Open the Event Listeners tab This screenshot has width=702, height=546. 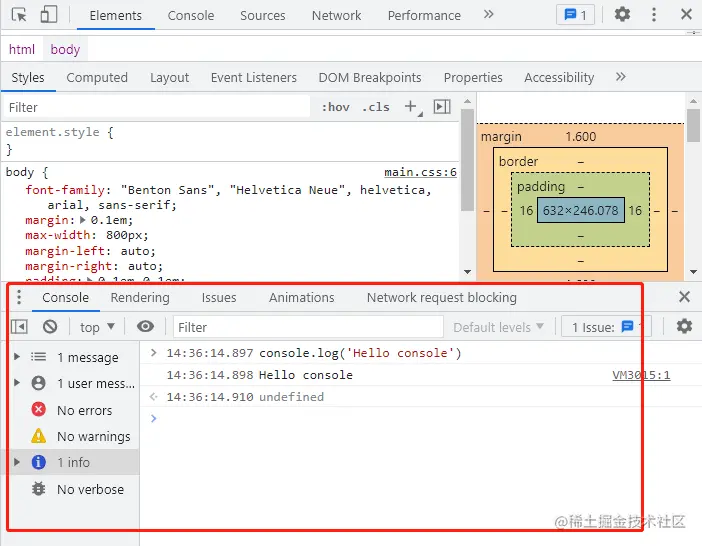253,77
